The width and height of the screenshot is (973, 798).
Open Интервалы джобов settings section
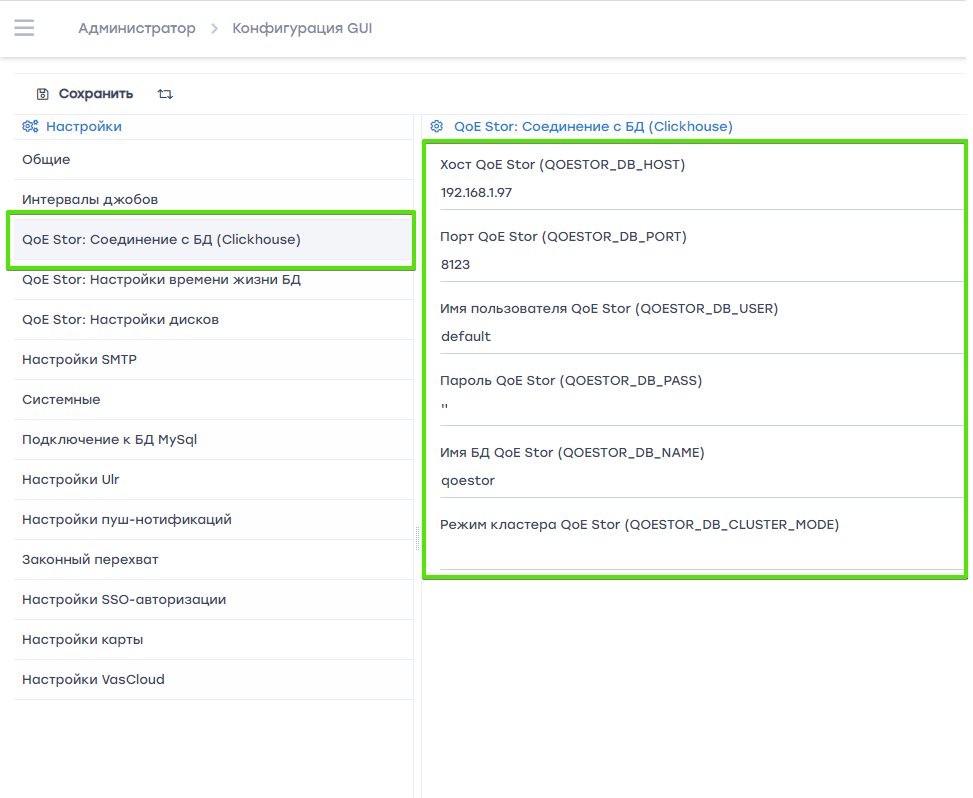[90, 199]
